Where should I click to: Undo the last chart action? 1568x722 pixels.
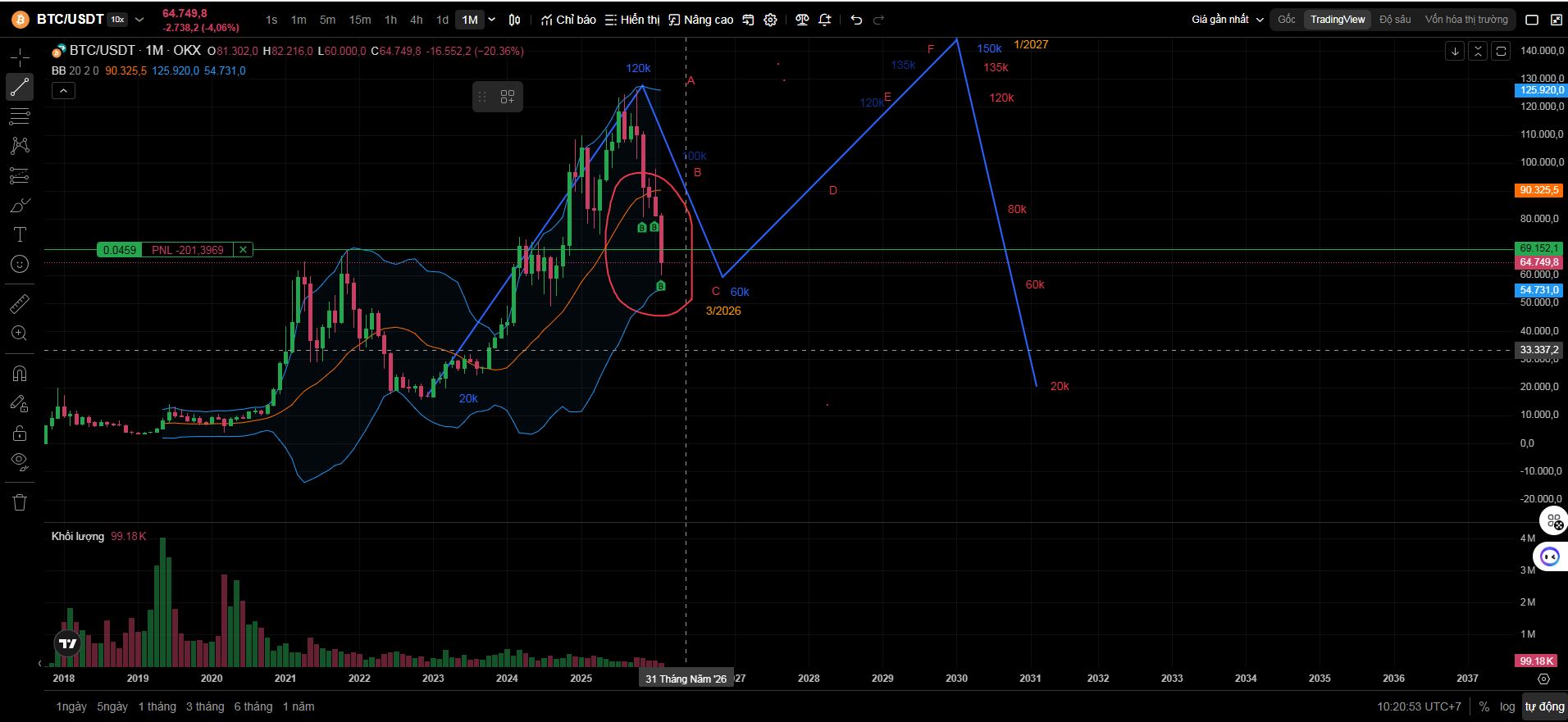[x=856, y=20]
